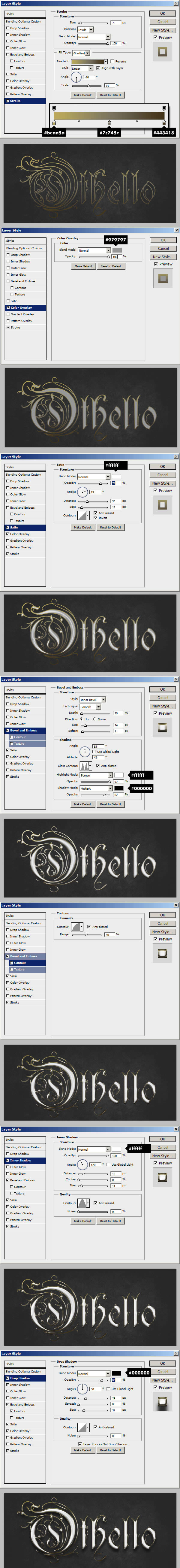
Task: Open the gradient picker dropdown arrow in the Stroke dialog
Action: coord(106,62)
